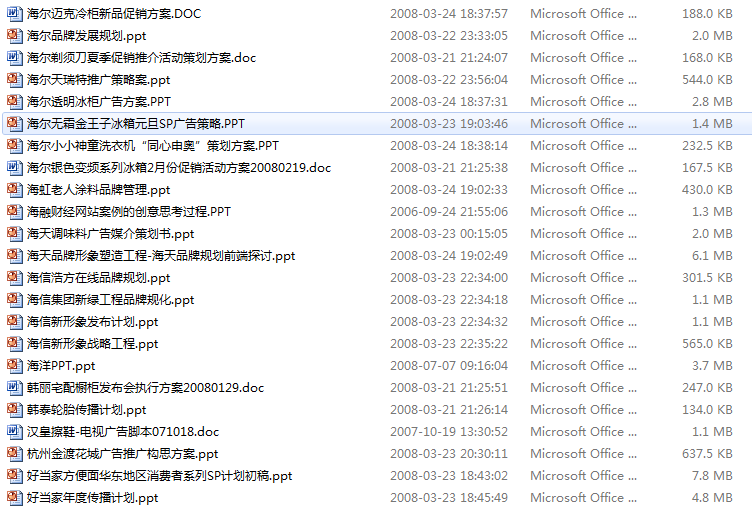Click the PPT icon next to 海尔透明冰柜广告方案.PPT
Image resolution: width=752 pixels, height=511 pixels.
pyautogui.click(x=14, y=102)
